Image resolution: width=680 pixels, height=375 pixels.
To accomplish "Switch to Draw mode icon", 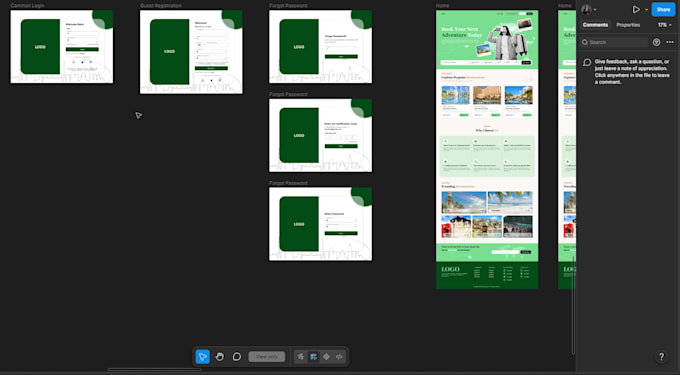I will (x=301, y=356).
